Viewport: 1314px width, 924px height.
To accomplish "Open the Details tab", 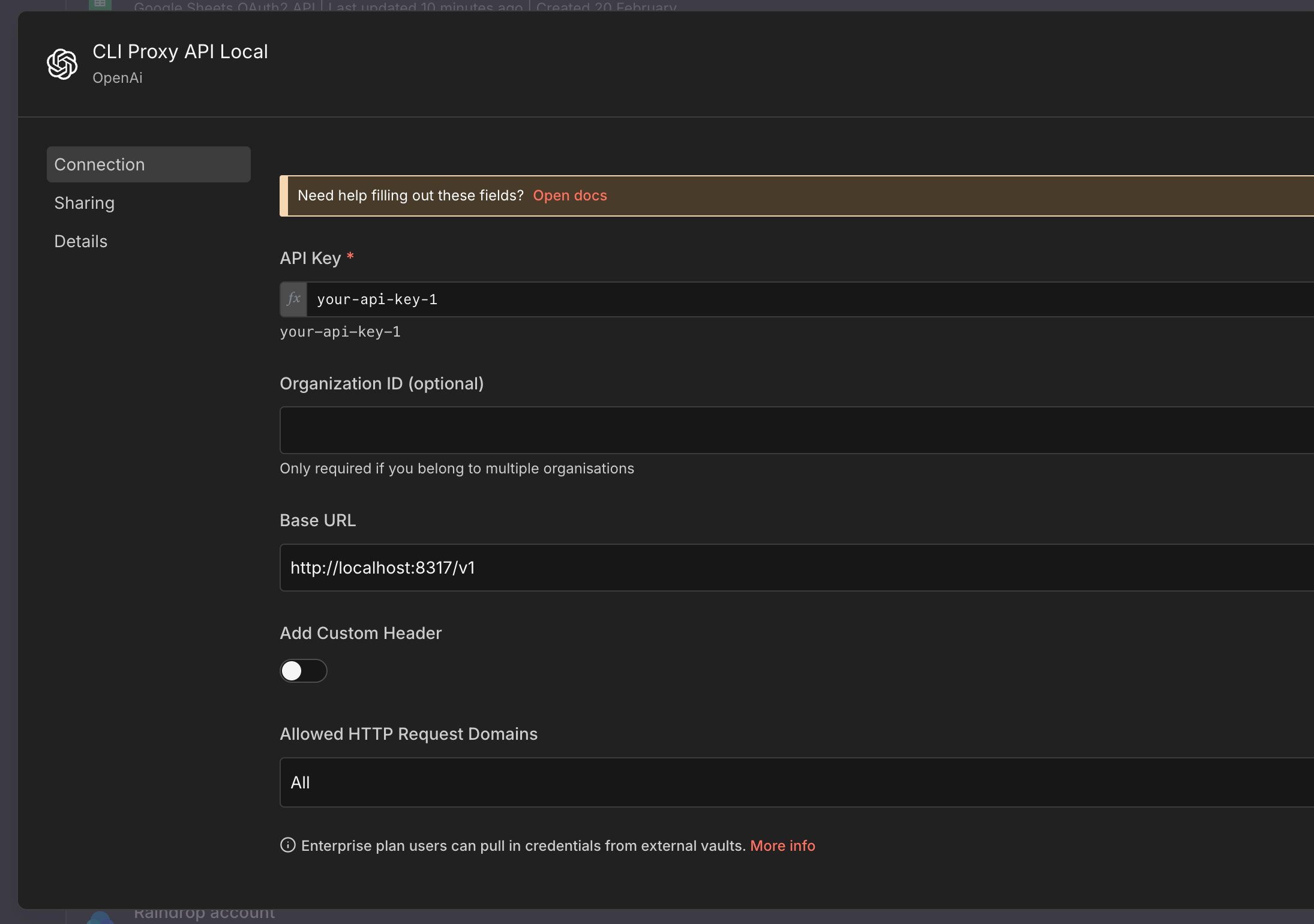I will pos(81,241).
